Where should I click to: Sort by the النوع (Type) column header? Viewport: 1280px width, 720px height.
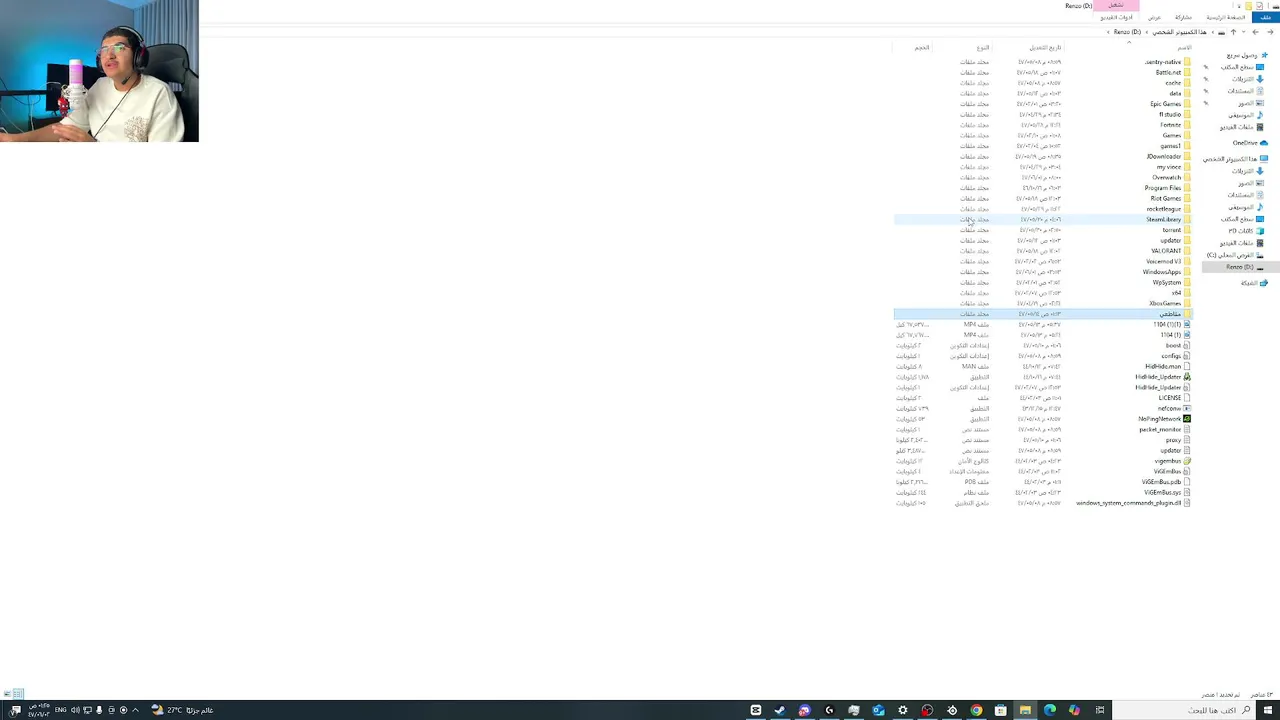click(983, 48)
